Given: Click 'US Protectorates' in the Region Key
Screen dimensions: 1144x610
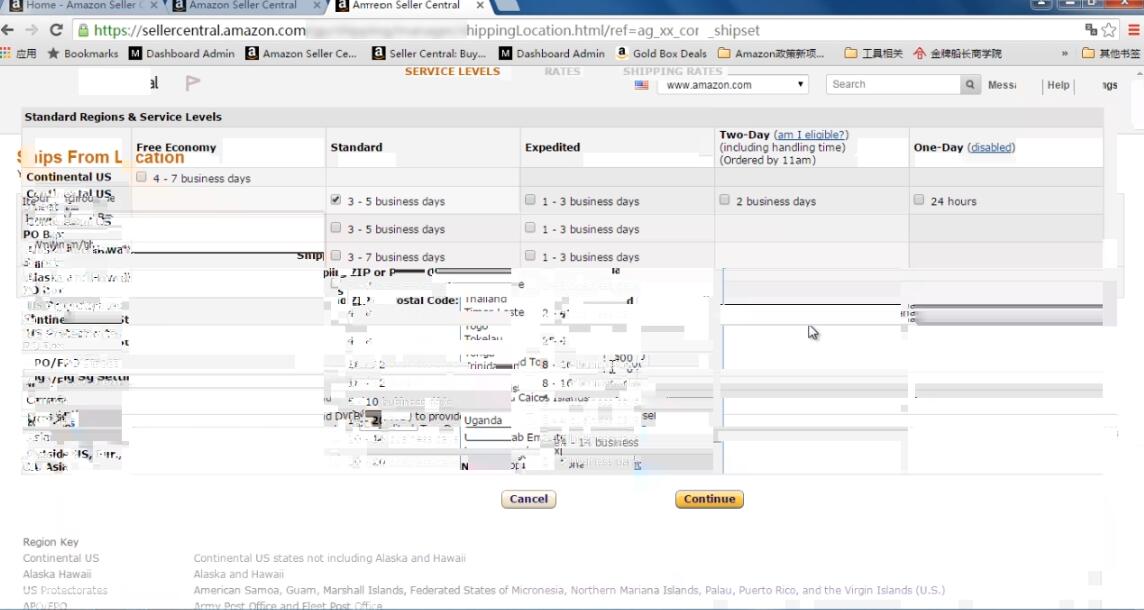Looking at the screenshot, I should click(65, 590).
